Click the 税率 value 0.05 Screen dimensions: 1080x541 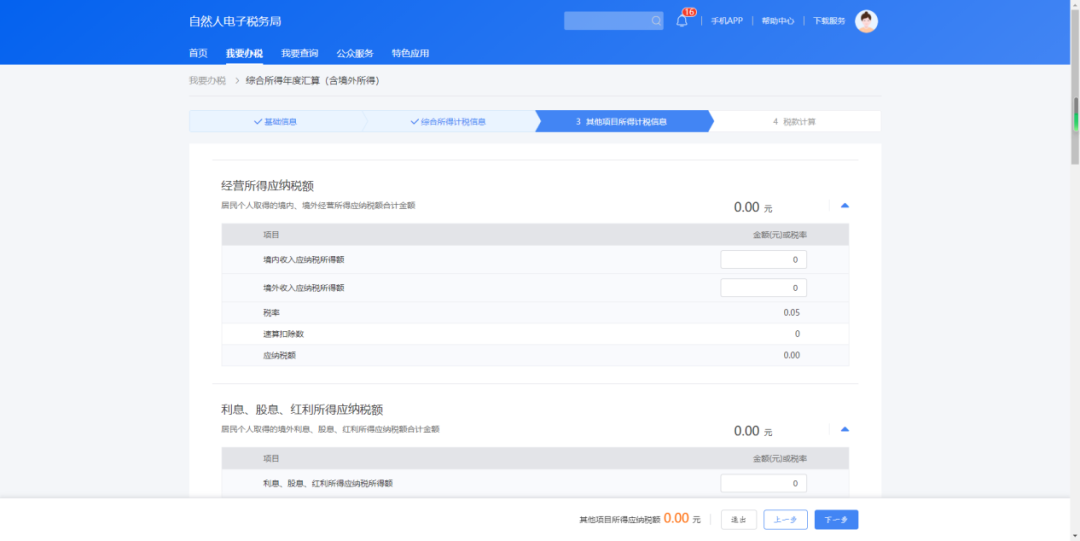coord(791,312)
